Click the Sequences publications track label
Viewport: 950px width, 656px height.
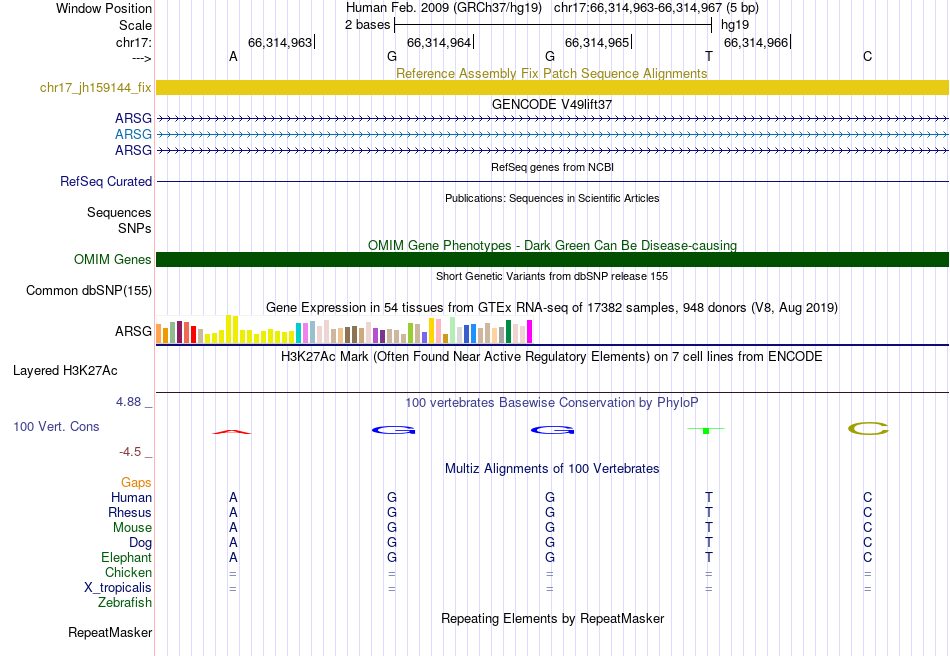(119, 212)
